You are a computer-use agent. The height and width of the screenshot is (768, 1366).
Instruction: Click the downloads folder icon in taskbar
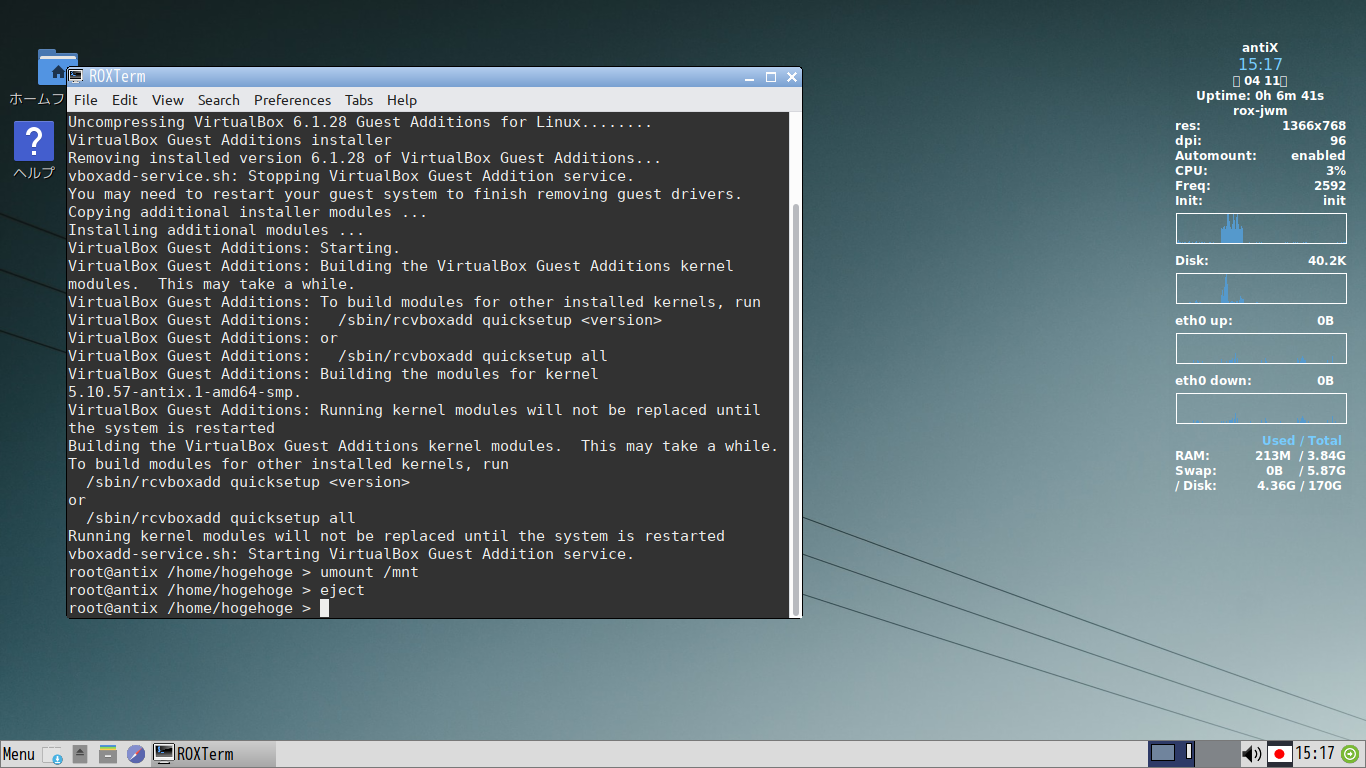(53, 754)
